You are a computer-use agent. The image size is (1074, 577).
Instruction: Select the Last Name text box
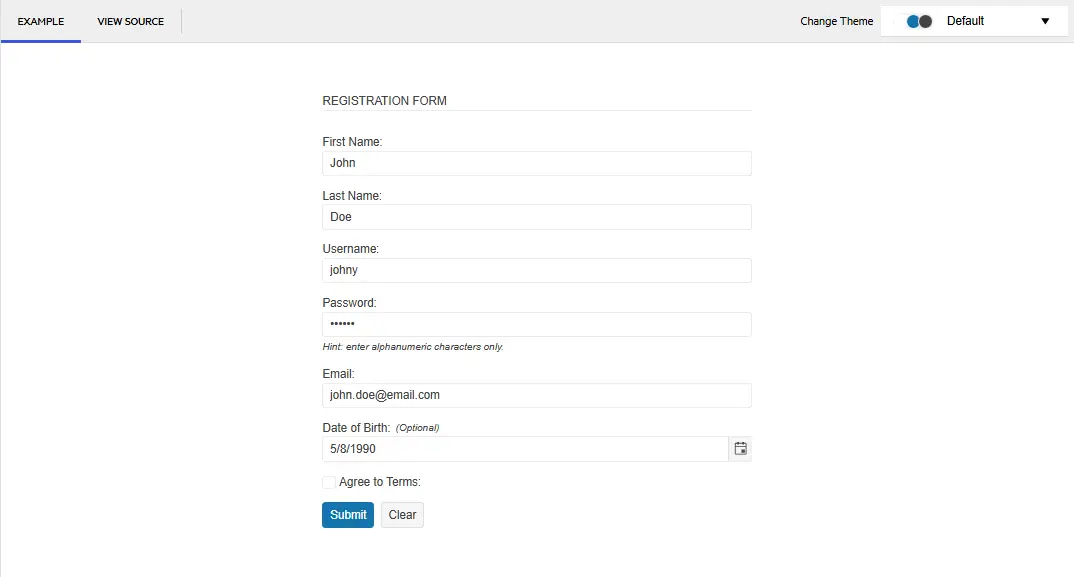point(536,216)
